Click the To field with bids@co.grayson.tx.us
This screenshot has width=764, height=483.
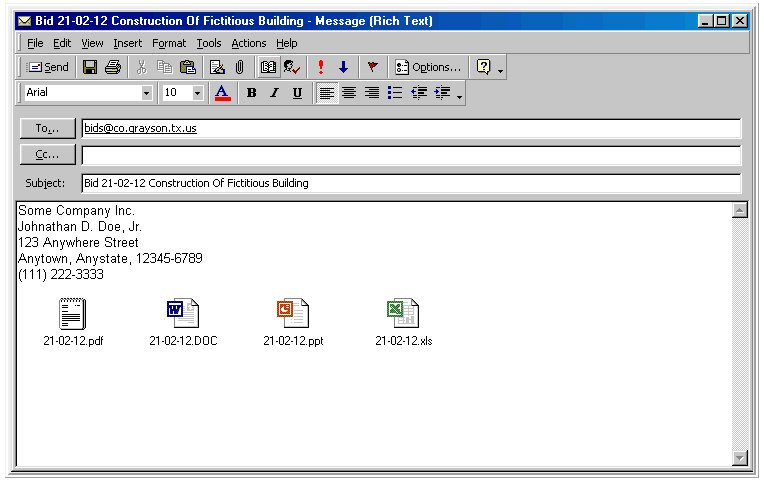click(x=411, y=129)
